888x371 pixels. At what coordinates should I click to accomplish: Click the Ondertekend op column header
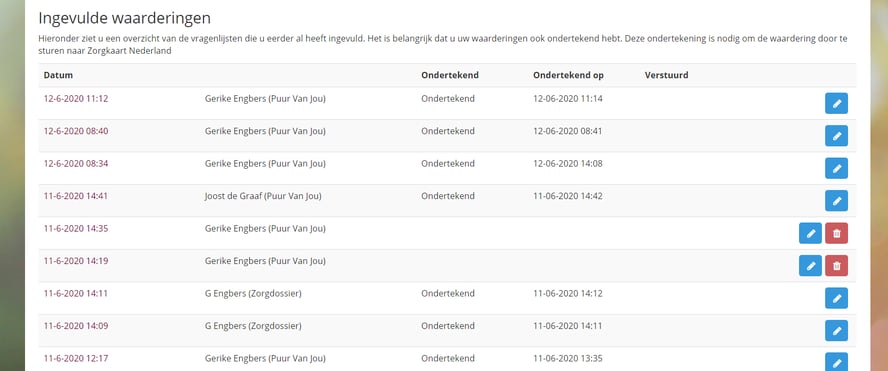coord(568,75)
